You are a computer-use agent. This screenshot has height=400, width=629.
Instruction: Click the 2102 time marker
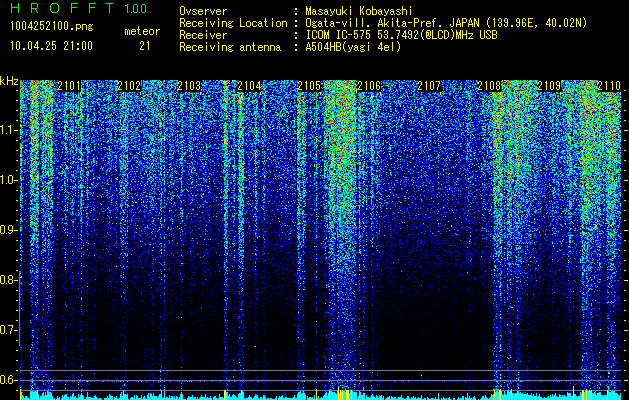pos(129,86)
